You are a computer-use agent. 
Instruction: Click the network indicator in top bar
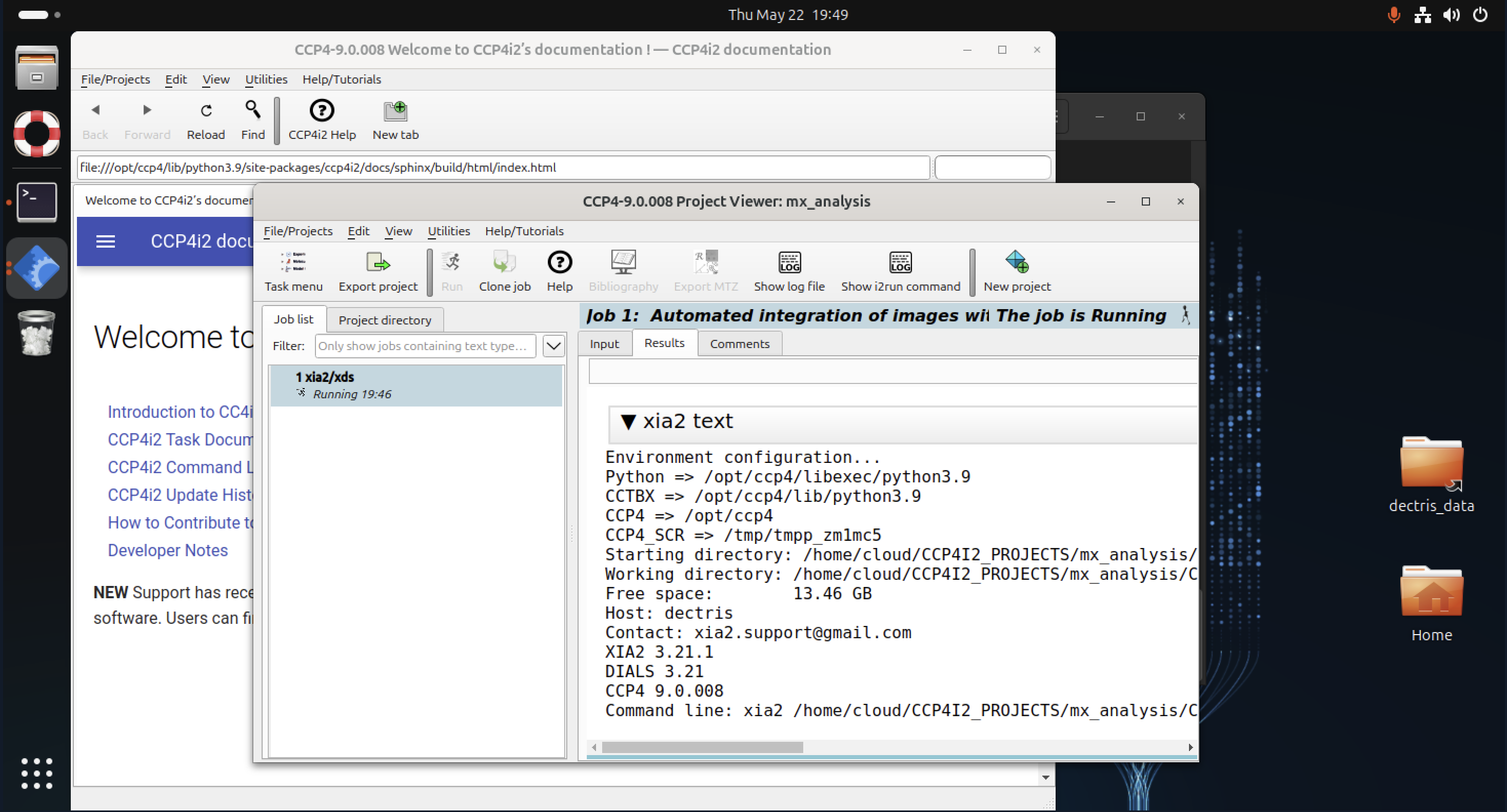coord(1423,15)
